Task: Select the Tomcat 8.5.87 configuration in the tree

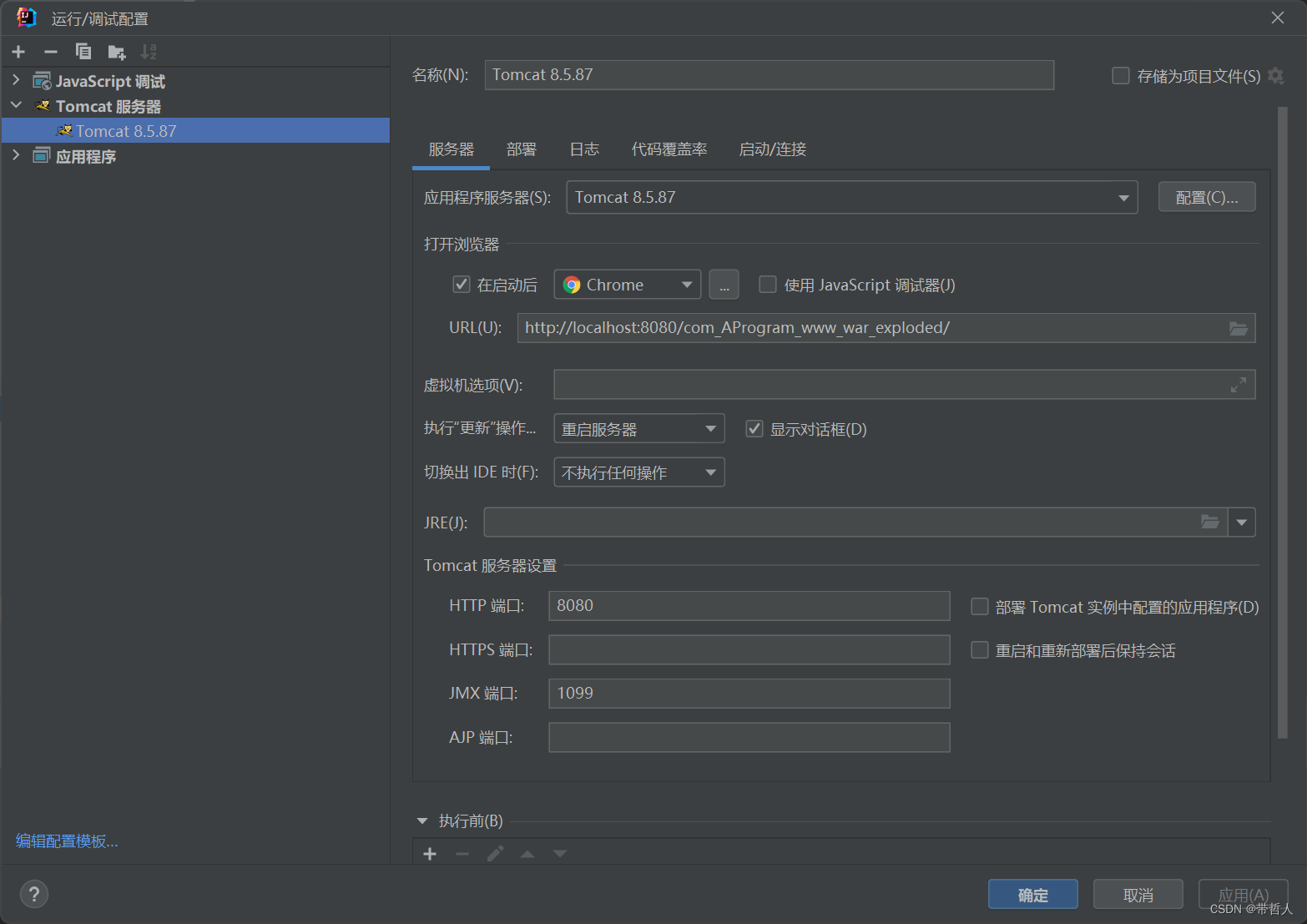Action: point(195,131)
